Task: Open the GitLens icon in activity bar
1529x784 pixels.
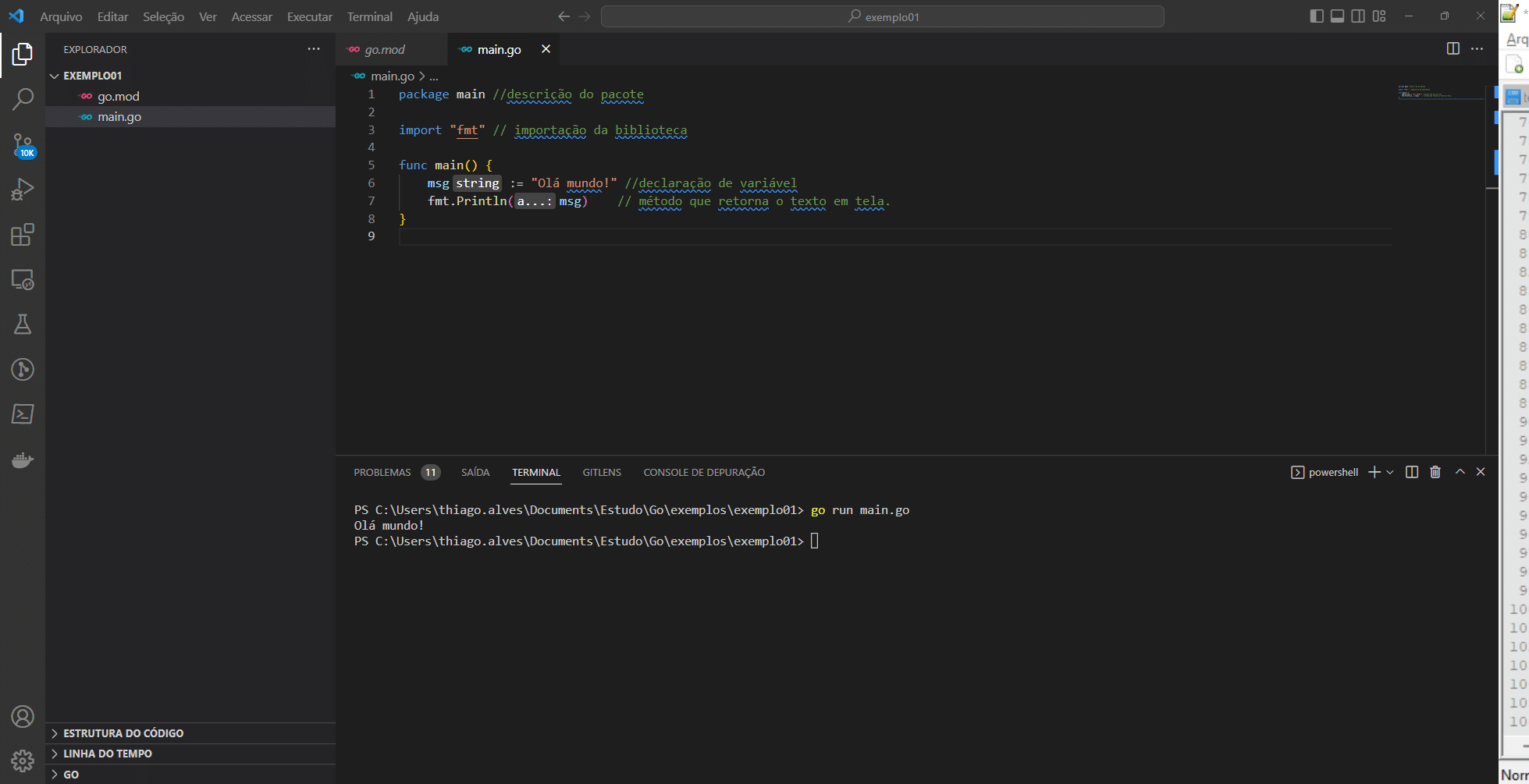Action: click(23, 369)
